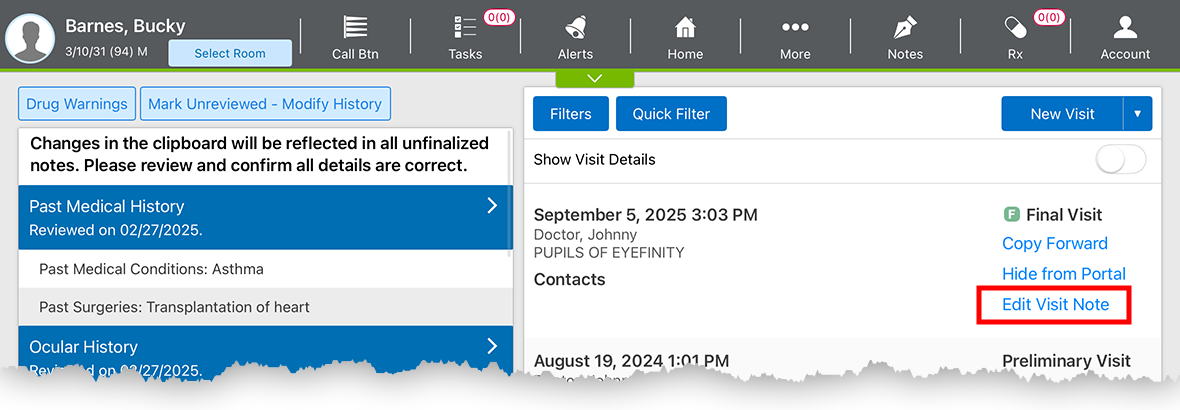Screen dimensions: 1180x410
Task: Go to Home via house icon
Action: click(x=685, y=28)
